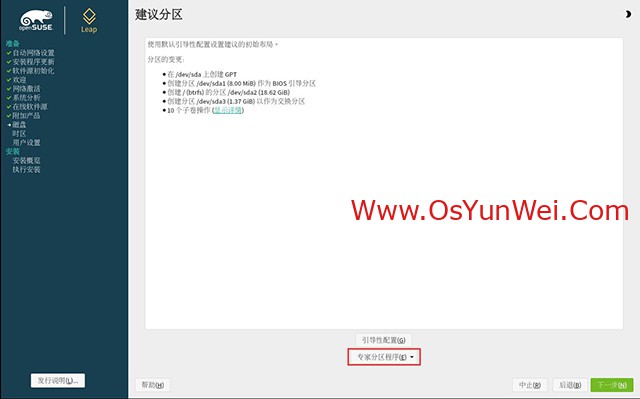Click the 帮助(H) help button
The image size is (640, 399).
(x=153, y=385)
